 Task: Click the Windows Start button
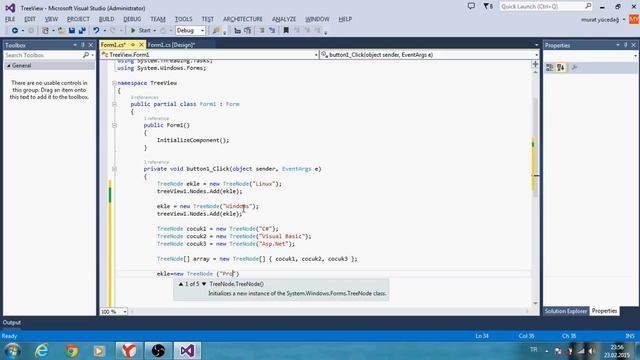(13, 351)
